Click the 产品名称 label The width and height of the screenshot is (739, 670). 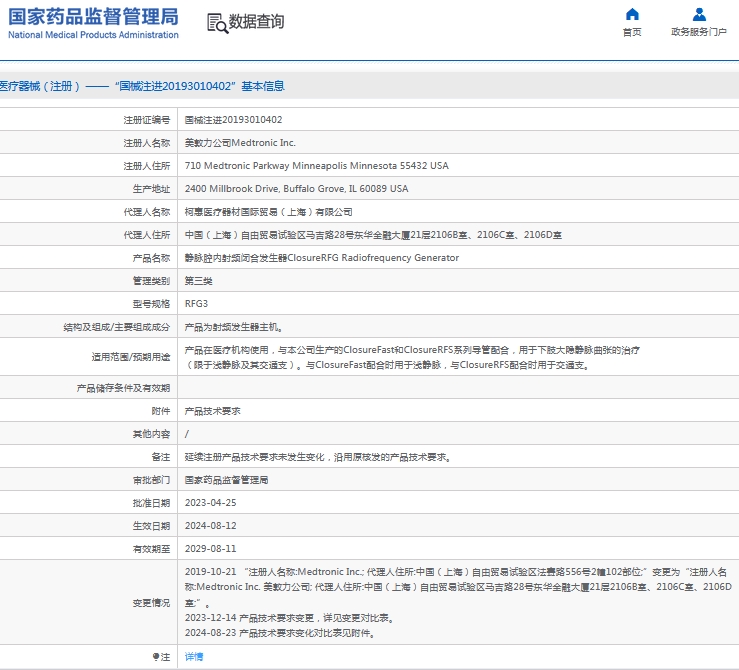pyautogui.click(x=151, y=258)
